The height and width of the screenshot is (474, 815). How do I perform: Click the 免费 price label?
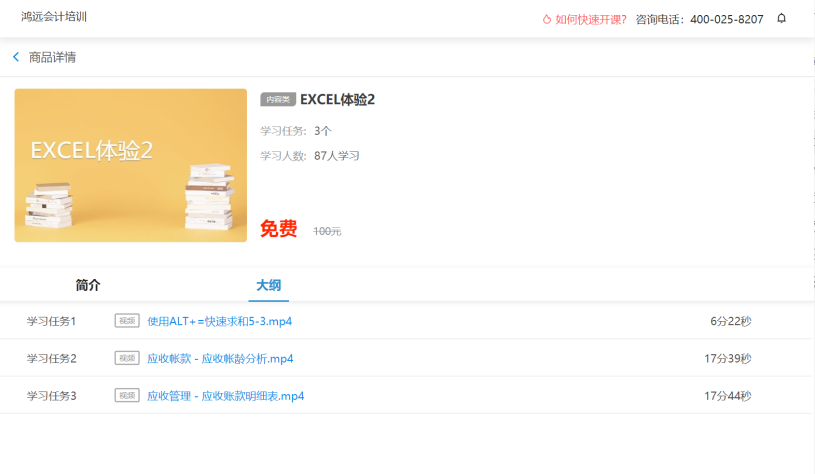(x=279, y=229)
